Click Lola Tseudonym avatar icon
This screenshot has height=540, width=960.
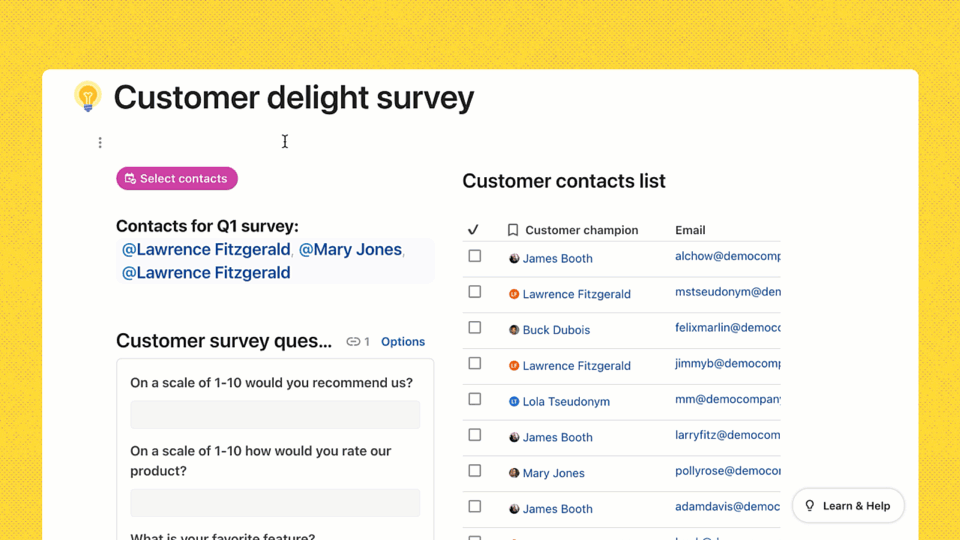pyautogui.click(x=514, y=402)
